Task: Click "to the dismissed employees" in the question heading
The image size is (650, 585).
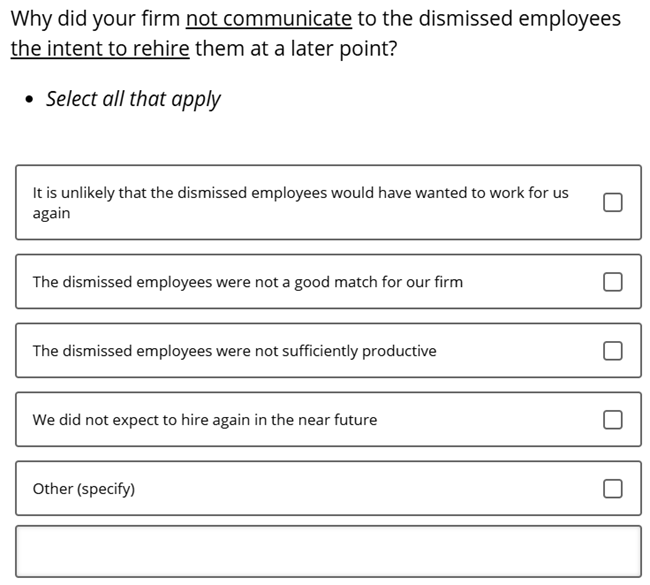Action: pyautogui.click(x=489, y=19)
